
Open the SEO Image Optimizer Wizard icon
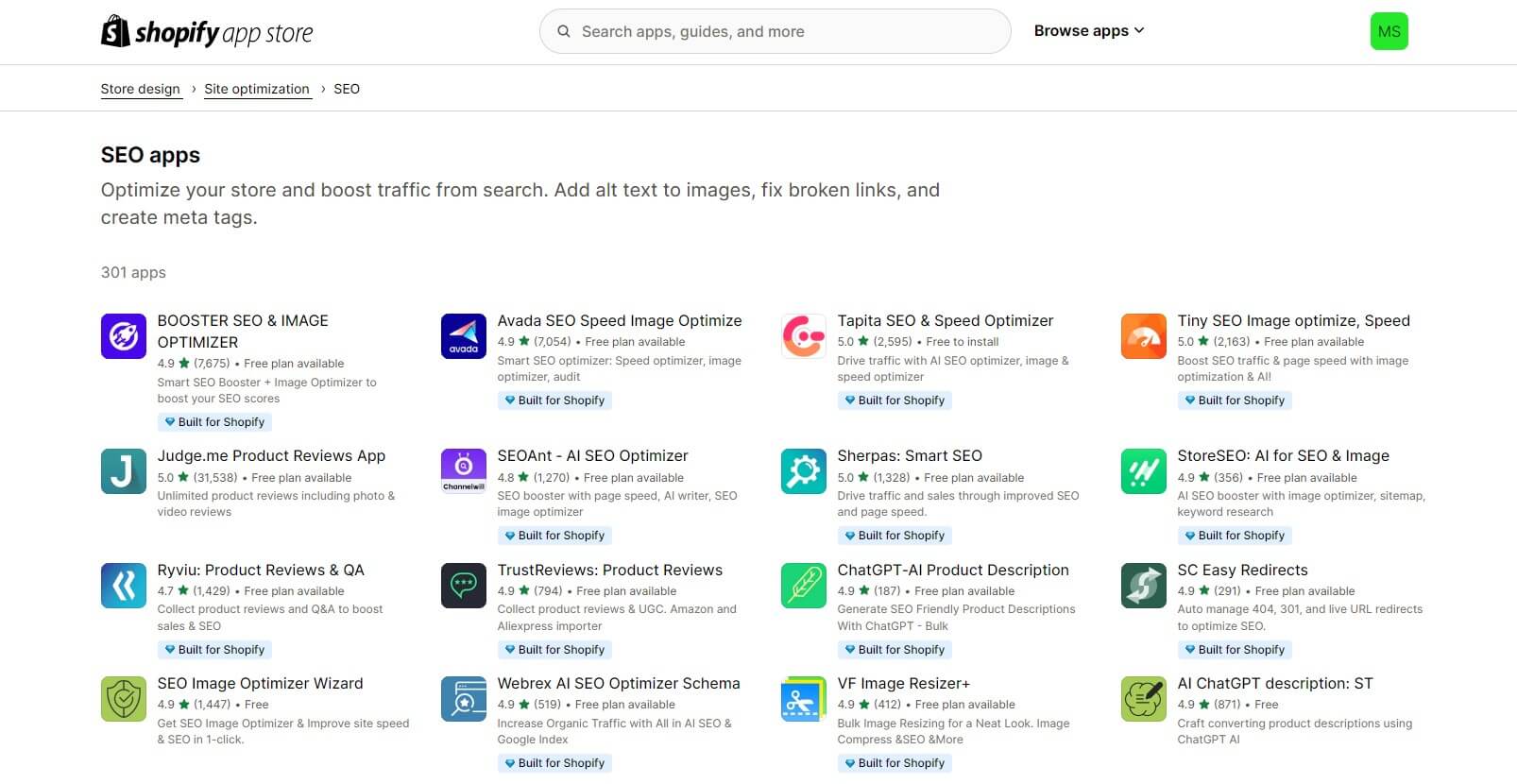124,699
